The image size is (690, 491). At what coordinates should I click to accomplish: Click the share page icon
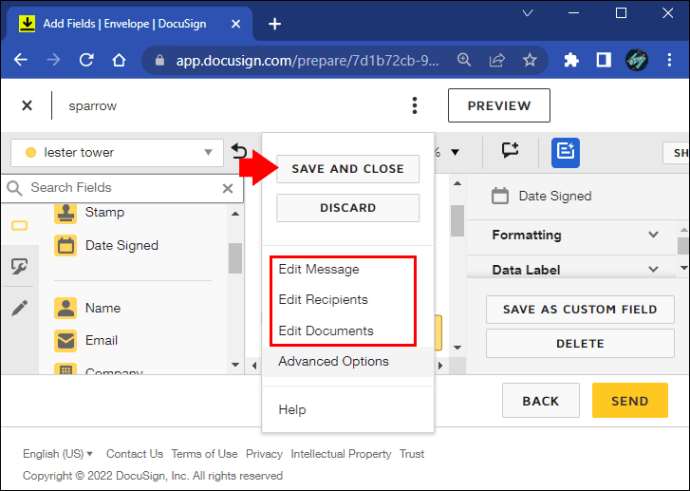tap(497, 59)
